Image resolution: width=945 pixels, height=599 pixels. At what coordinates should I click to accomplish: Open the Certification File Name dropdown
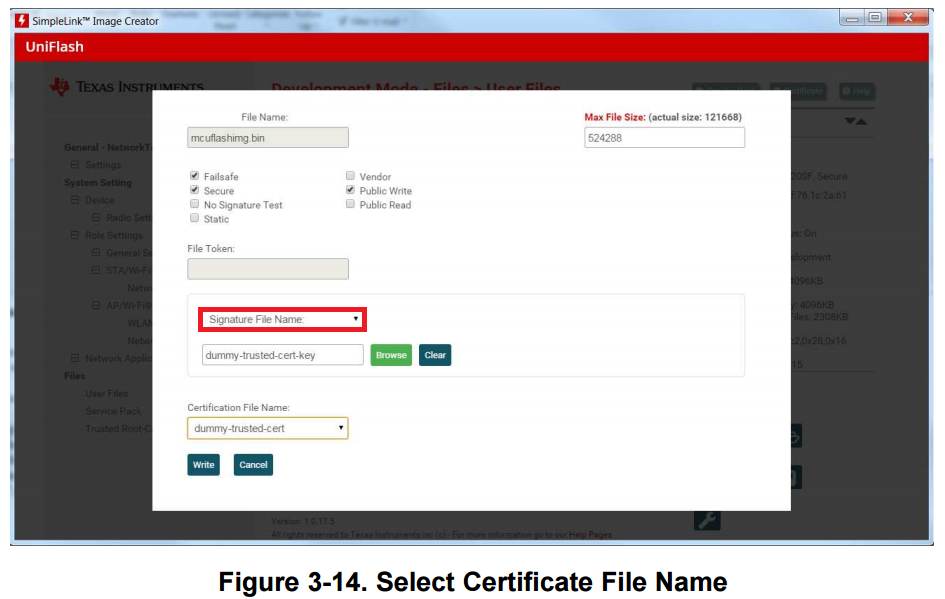coord(268,428)
